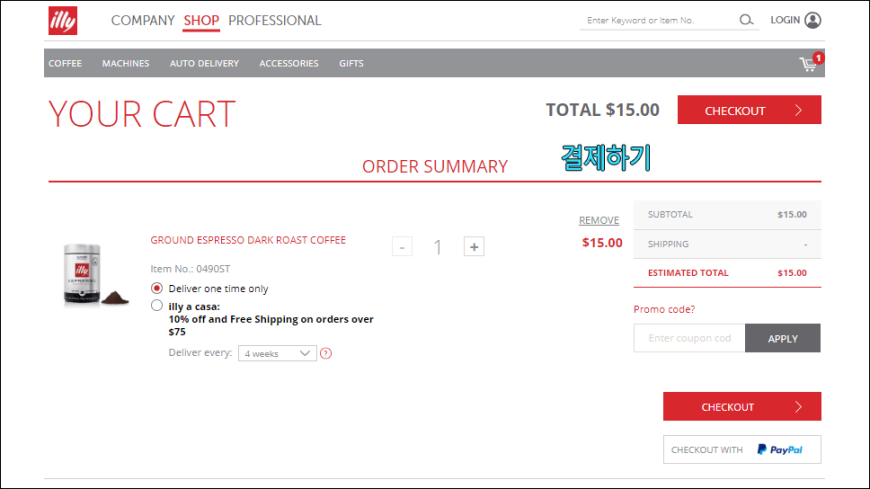Click the coupon code input field
Screen dimensions: 870x489
coord(689,338)
